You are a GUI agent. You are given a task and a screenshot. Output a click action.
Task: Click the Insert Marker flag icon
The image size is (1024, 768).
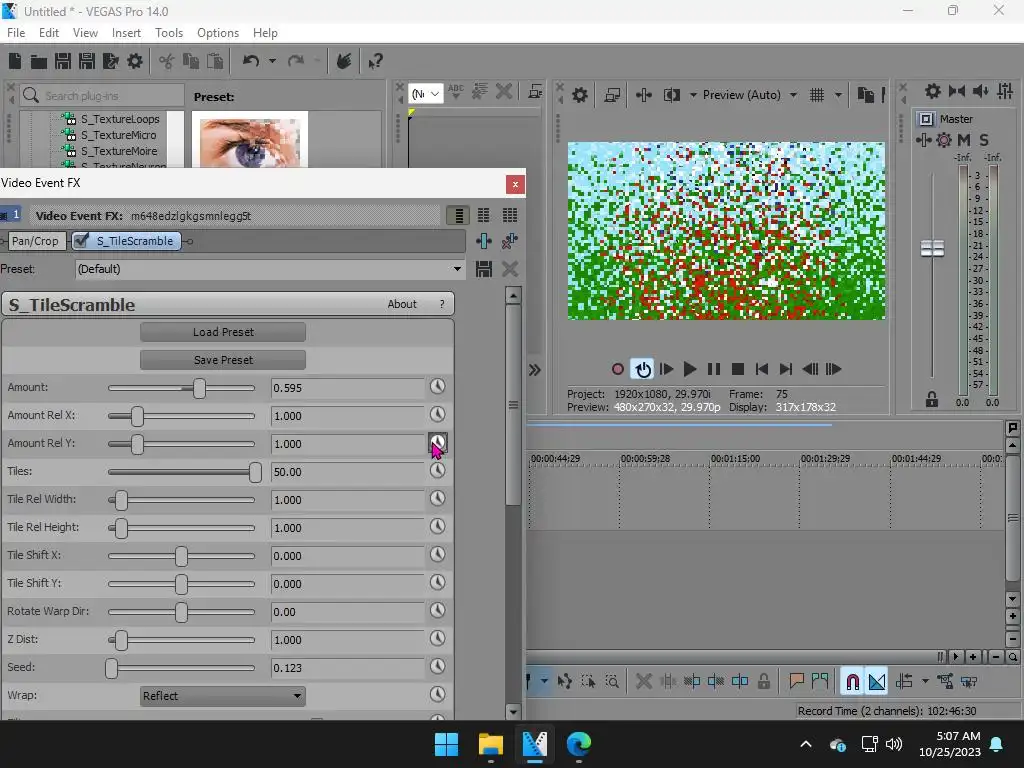click(796, 682)
